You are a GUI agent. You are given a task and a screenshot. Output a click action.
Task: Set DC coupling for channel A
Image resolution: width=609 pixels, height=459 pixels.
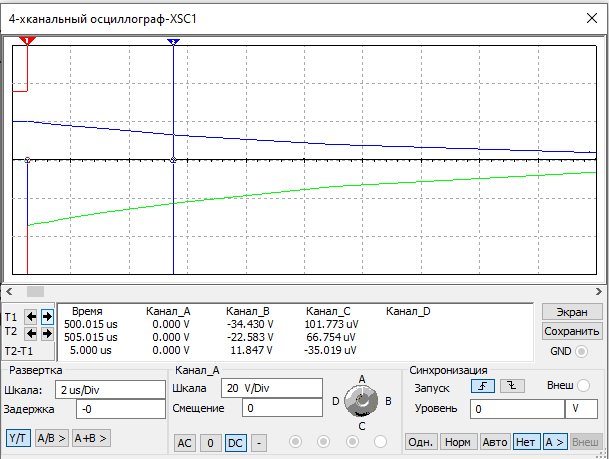tap(235, 443)
